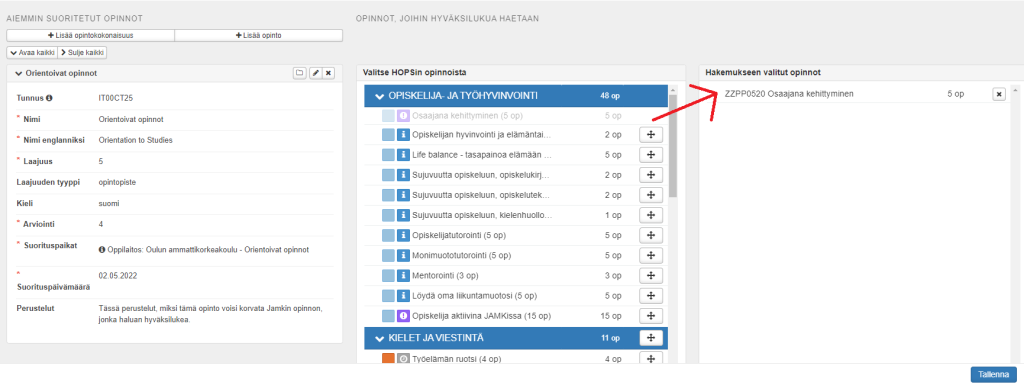Click the name value Orientation to Studies
The width and height of the screenshot is (1024, 385).
[135, 140]
